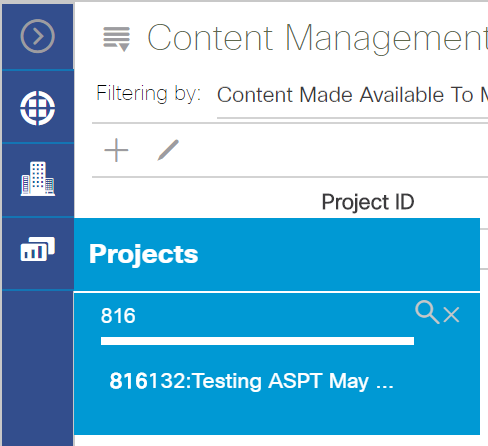The image size is (488, 446).
Task: Click the Projects panel header
Action: pyautogui.click(x=277, y=254)
